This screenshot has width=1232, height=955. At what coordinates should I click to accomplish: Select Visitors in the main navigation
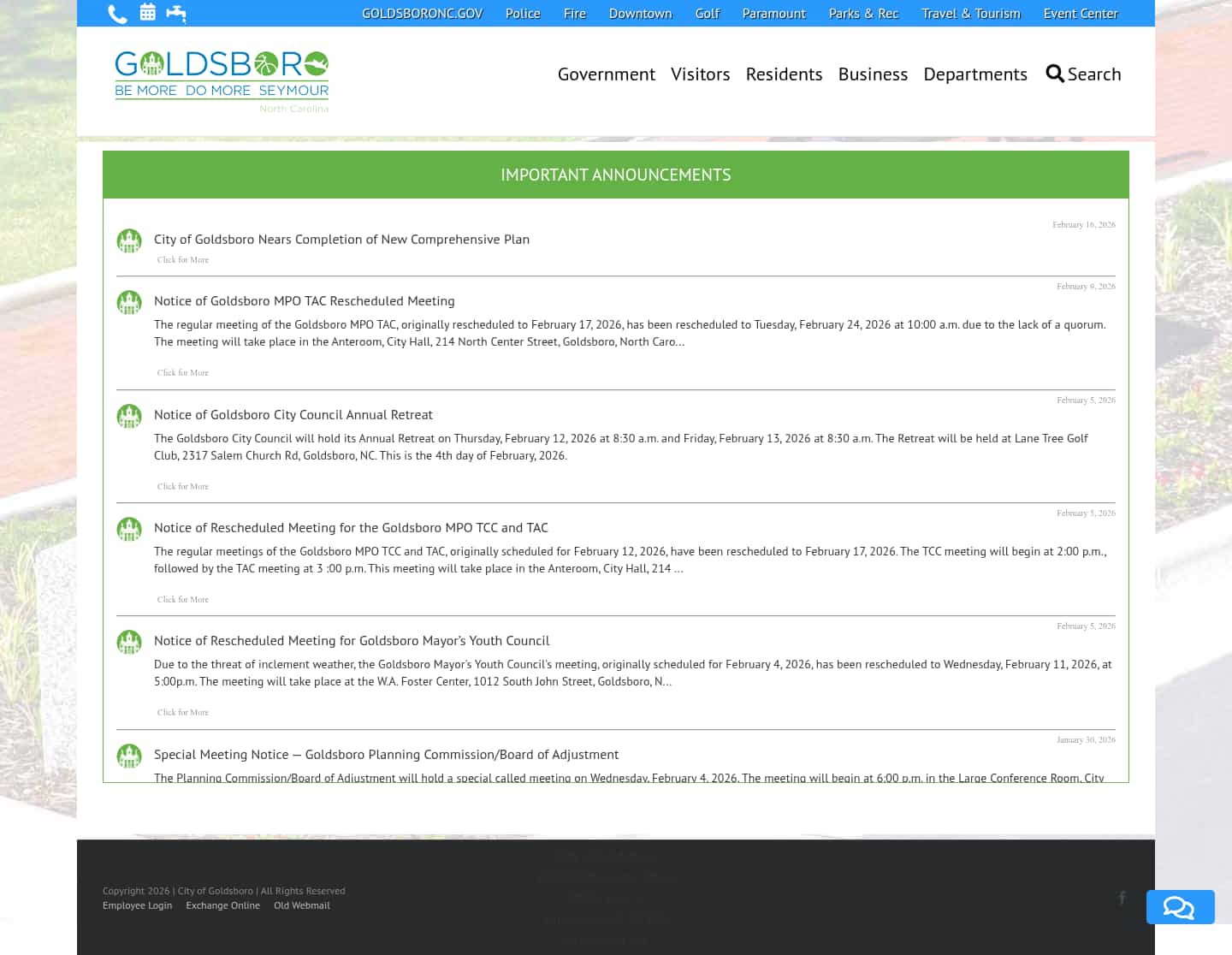tap(701, 74)
